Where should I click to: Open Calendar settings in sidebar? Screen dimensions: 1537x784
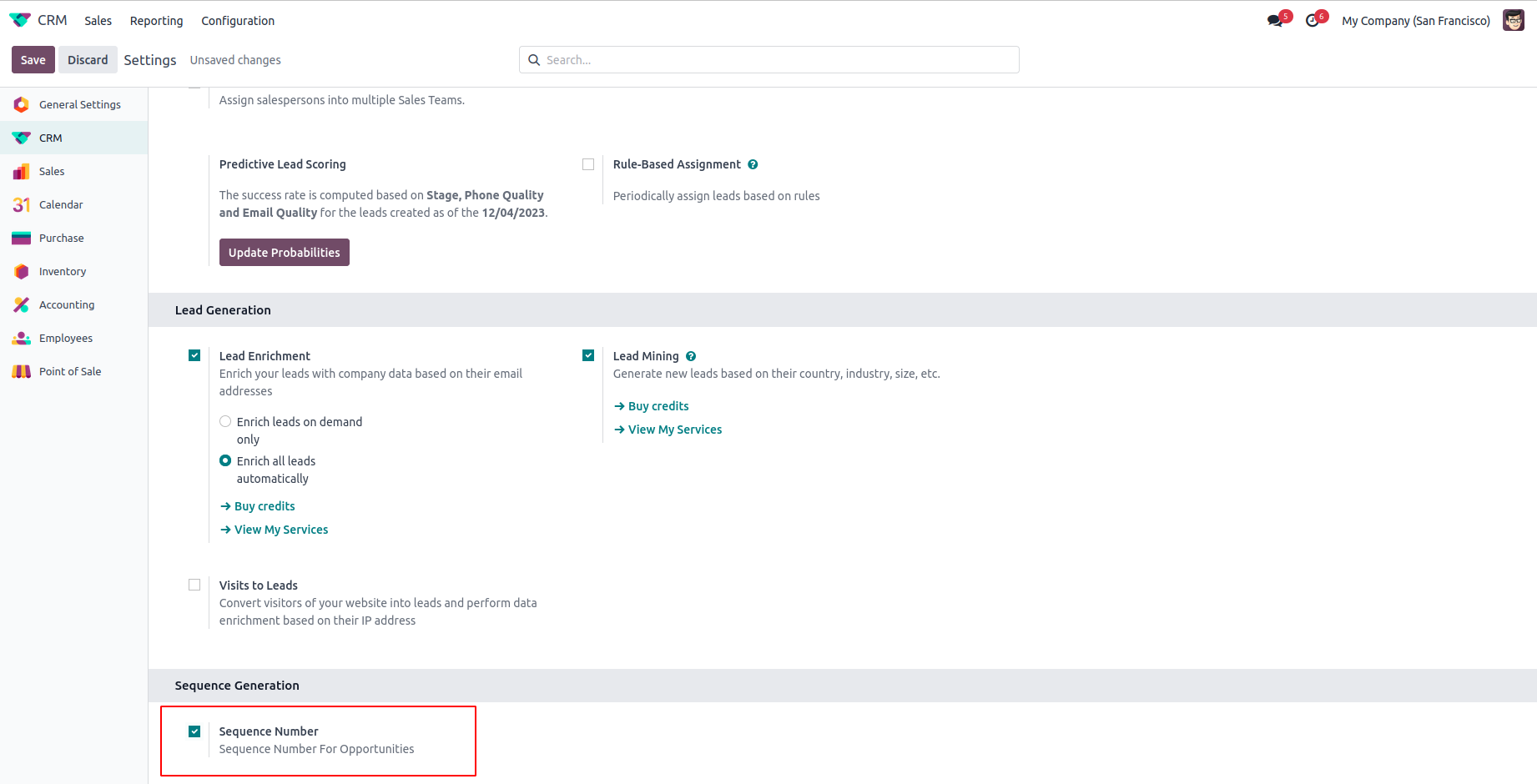(61, 205)
